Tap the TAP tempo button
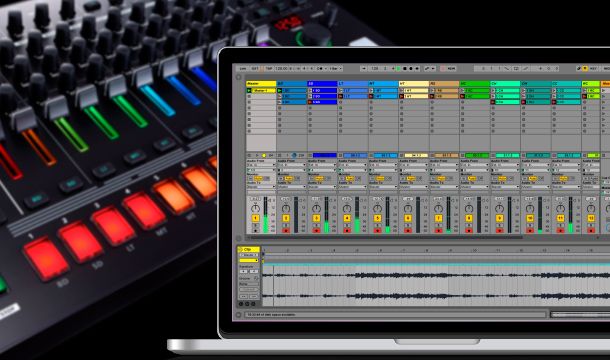610x360 pixels. point(269,68)
